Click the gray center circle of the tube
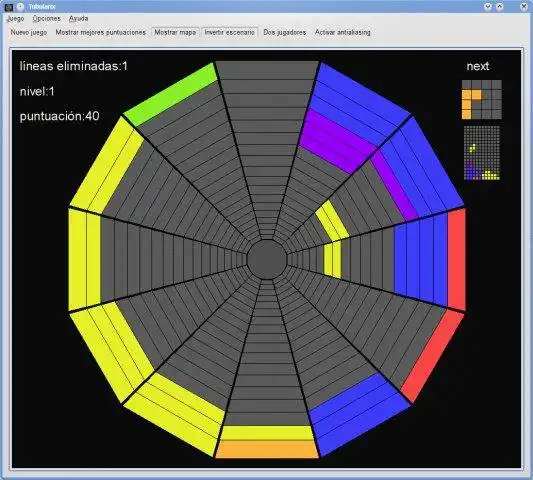 click(x=267, y=260)
